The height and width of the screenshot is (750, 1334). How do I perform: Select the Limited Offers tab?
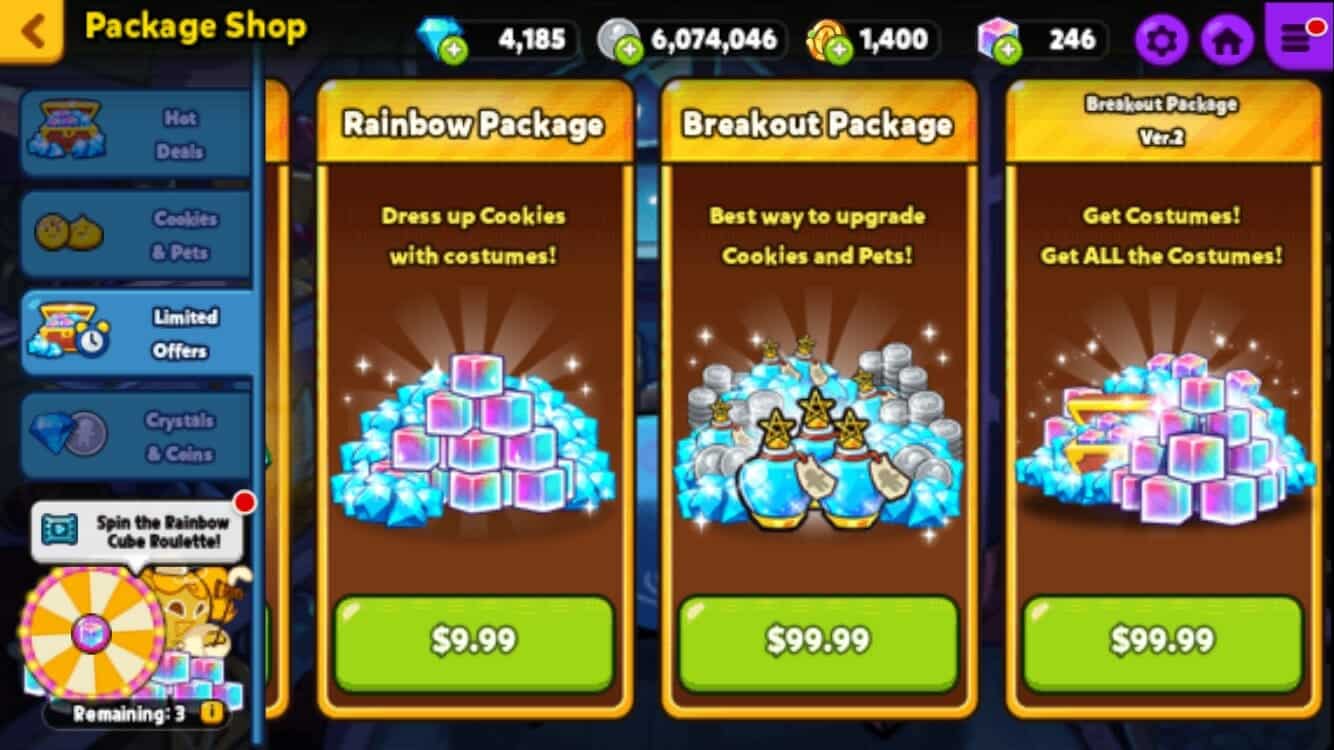coord(135,333)
